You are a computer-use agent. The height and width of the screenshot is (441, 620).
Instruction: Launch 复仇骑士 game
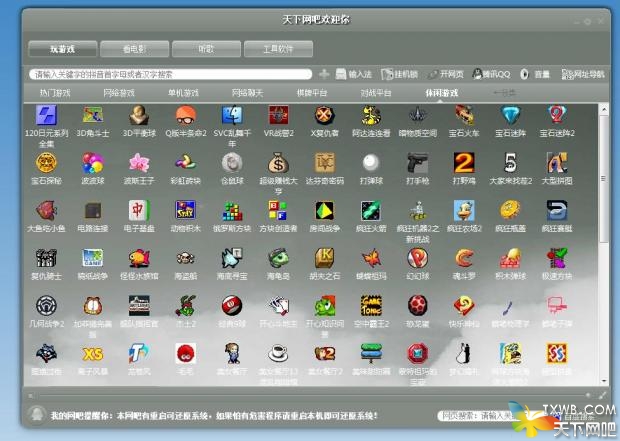point(46,258)
